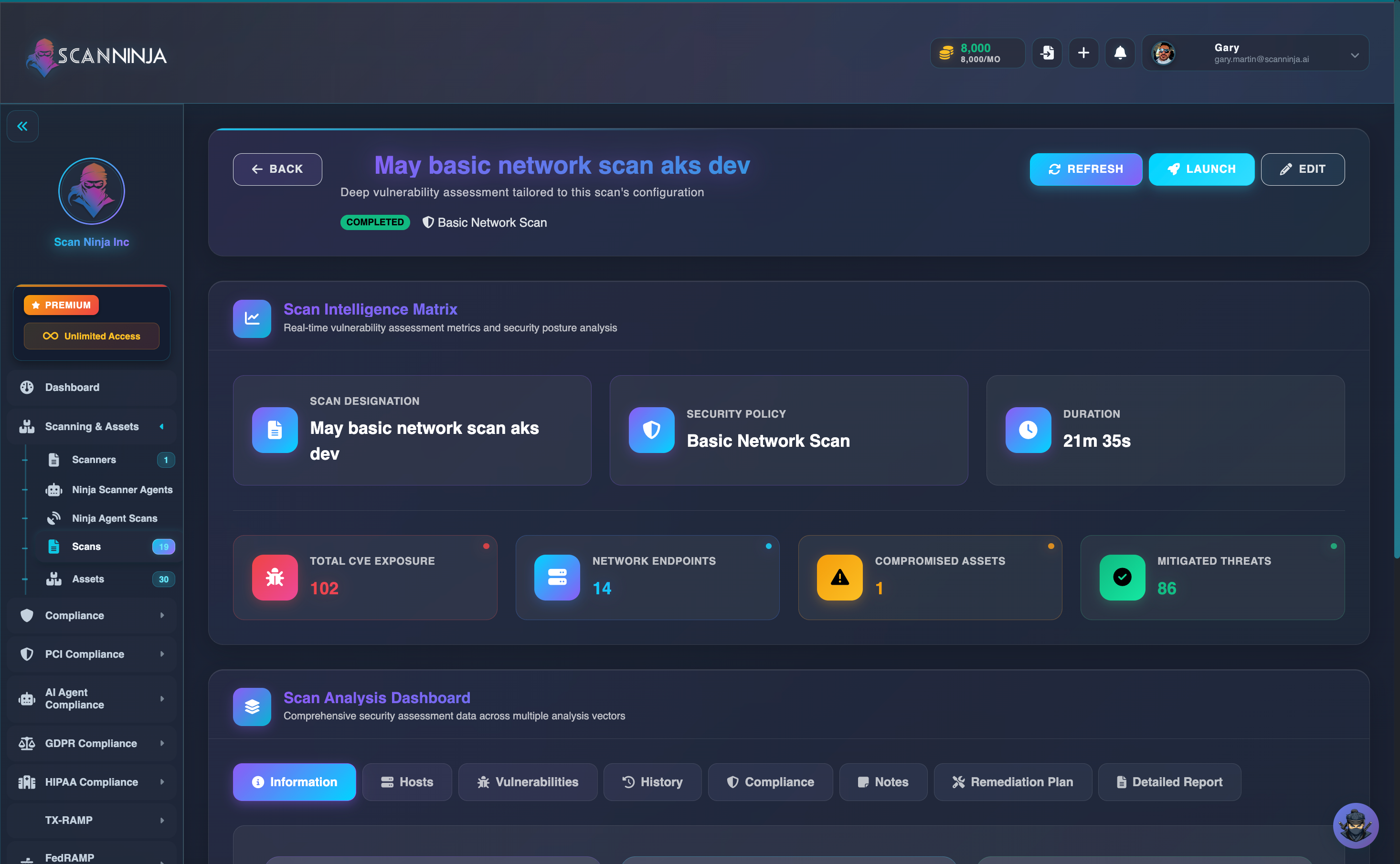The width and height of the screenshot is (1400, 864).
Task: Click the Scan Ninja Inc organization avatar
Action: point(91,191)
